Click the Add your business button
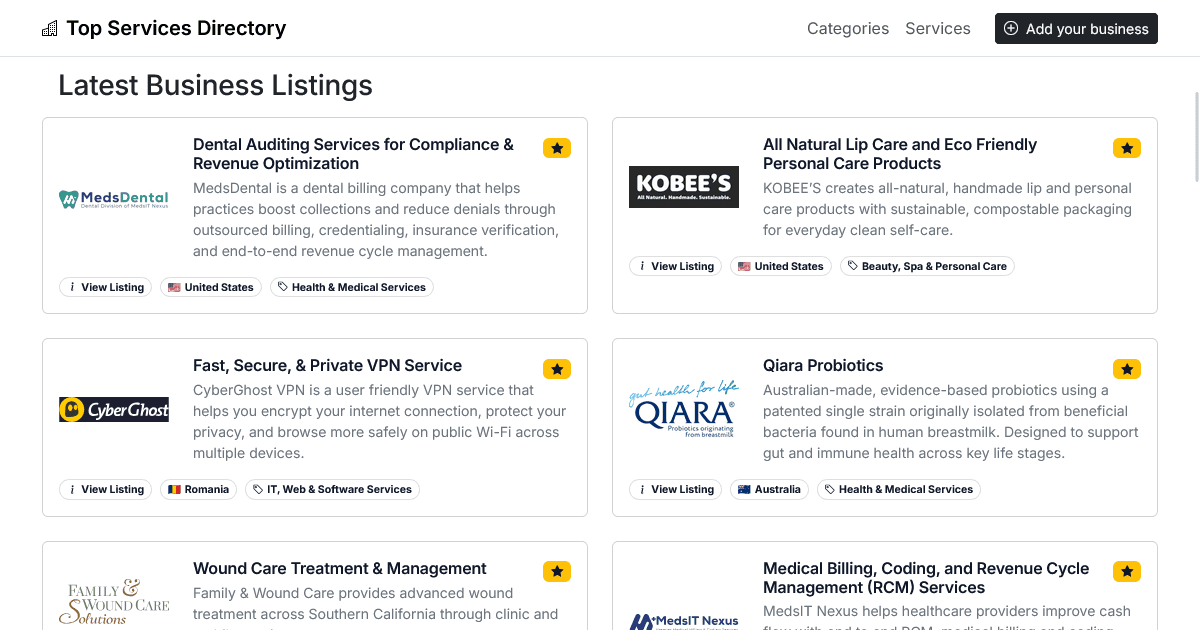This screenshot has width=1200, height=630. 1076,28
